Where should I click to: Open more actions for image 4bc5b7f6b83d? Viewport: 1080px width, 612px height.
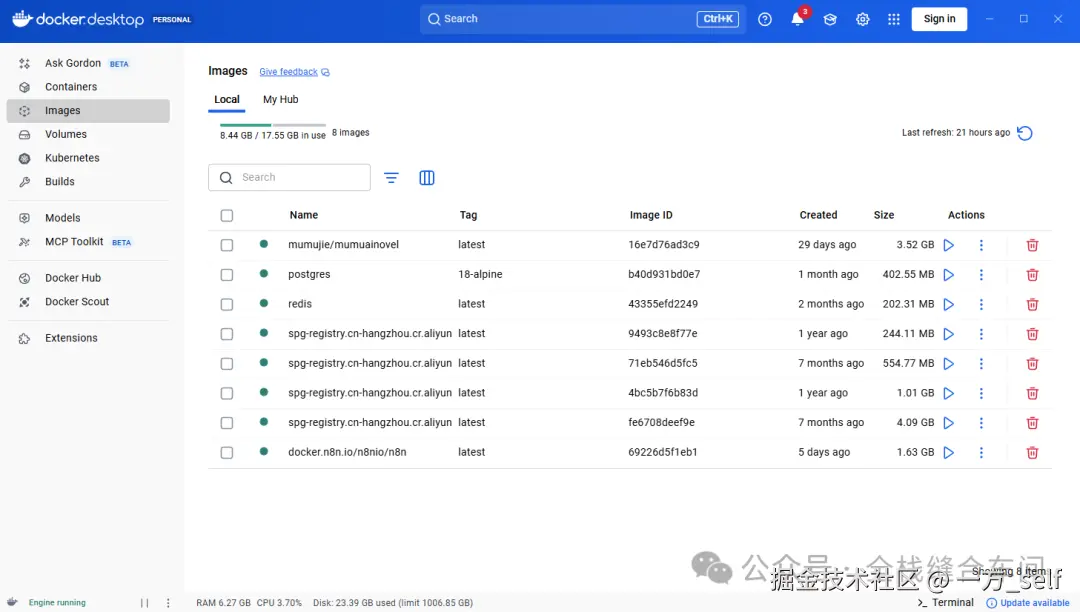[982, 393]
